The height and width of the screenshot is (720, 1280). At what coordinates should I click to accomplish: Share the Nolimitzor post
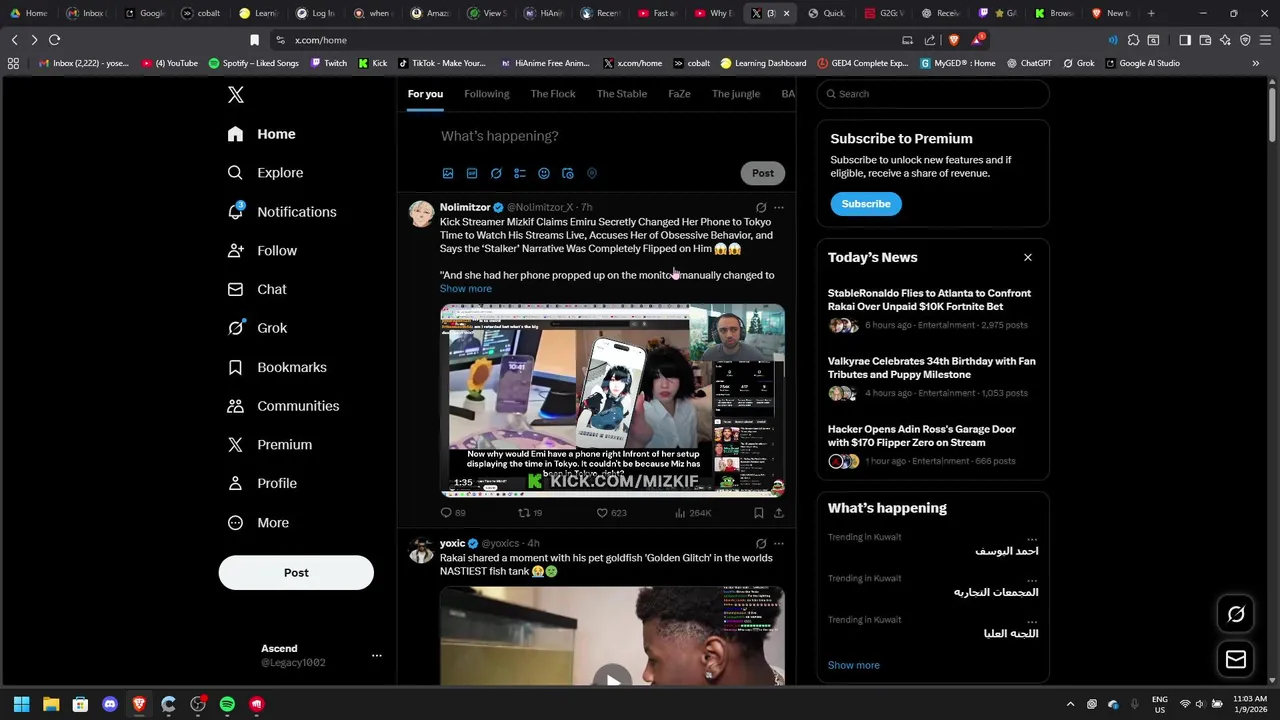click(779, 513)
